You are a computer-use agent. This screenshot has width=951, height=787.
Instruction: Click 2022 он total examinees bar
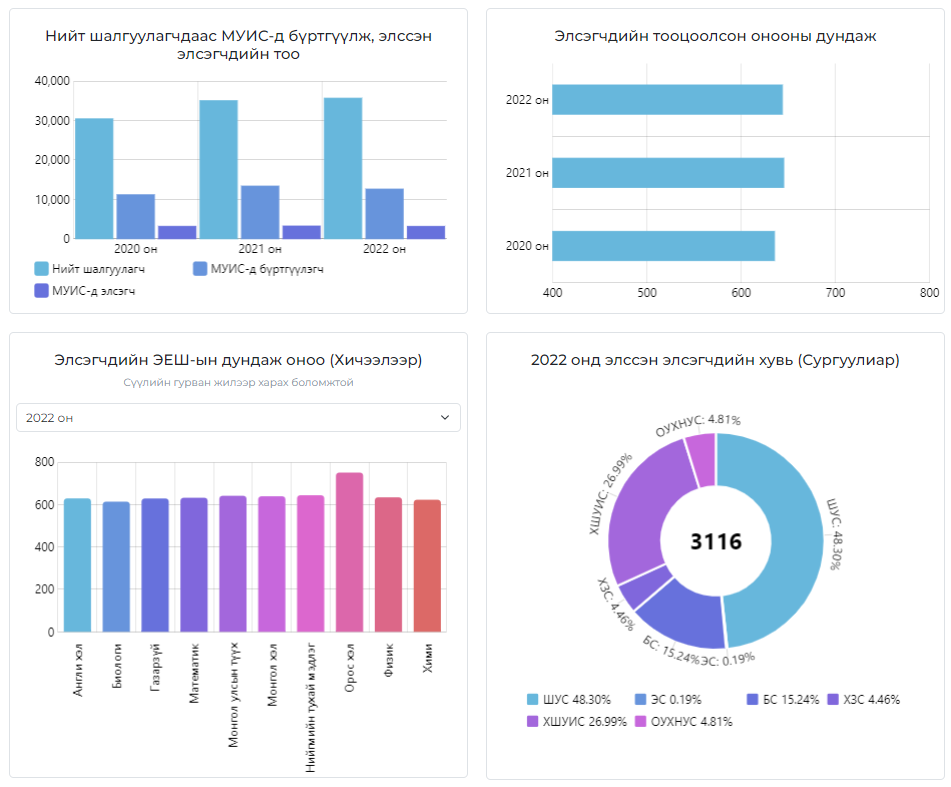(343, 168)
